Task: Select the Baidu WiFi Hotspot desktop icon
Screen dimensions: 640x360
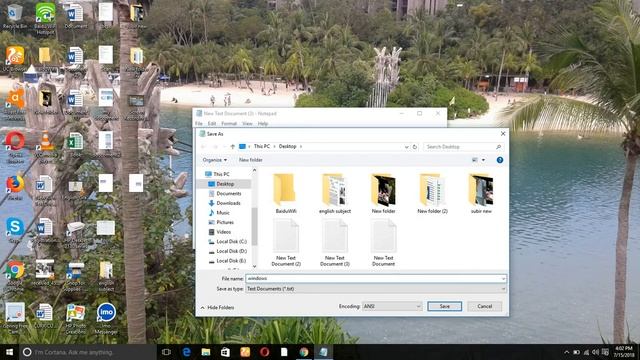Action: point(45,17)
